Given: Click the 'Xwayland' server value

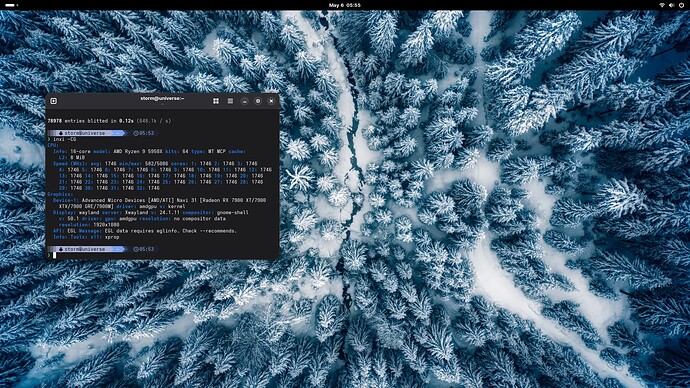Looking at the screenshot, I should [x=136, y=212].
